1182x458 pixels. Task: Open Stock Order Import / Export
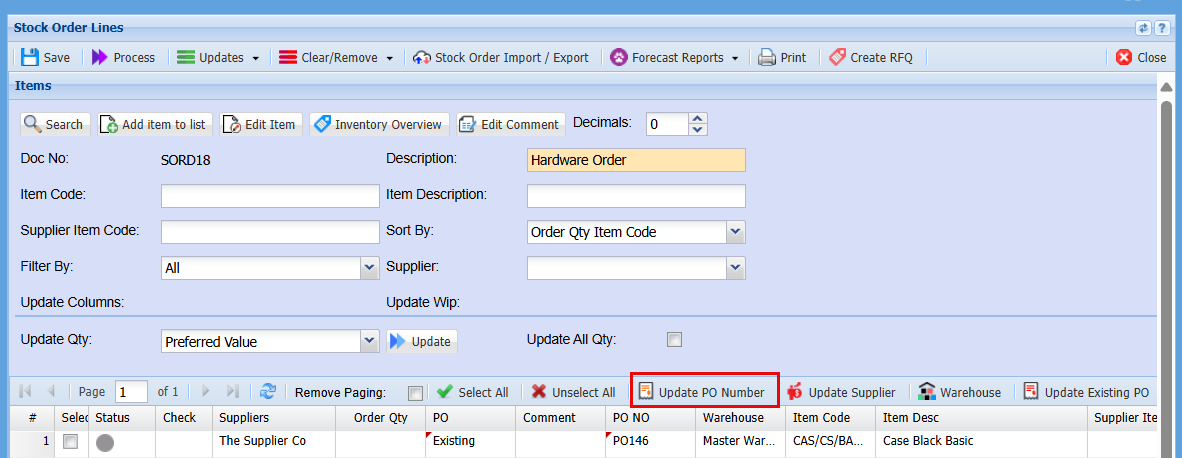pyautogui.click(x=501, y=57)
